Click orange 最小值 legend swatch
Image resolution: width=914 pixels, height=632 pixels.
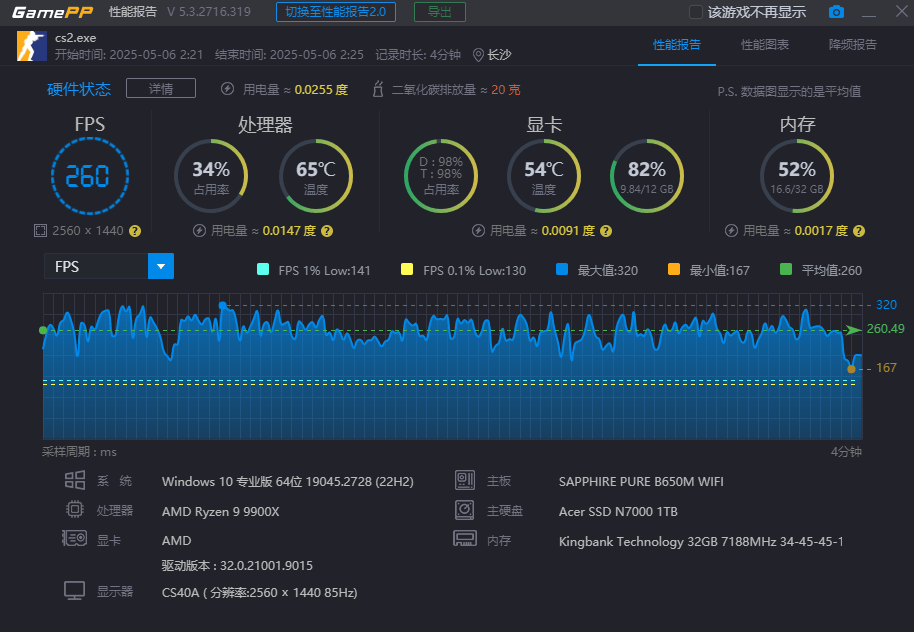[674, 269]
